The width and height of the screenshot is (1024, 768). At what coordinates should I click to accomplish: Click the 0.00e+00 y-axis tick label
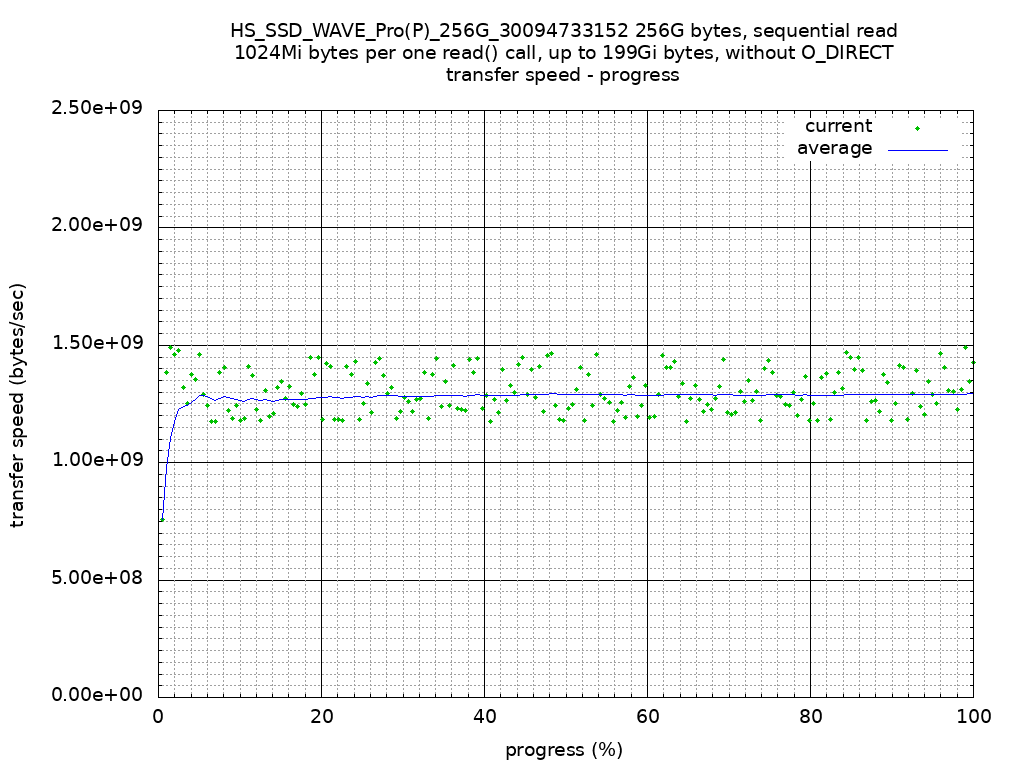pos(98,695)
